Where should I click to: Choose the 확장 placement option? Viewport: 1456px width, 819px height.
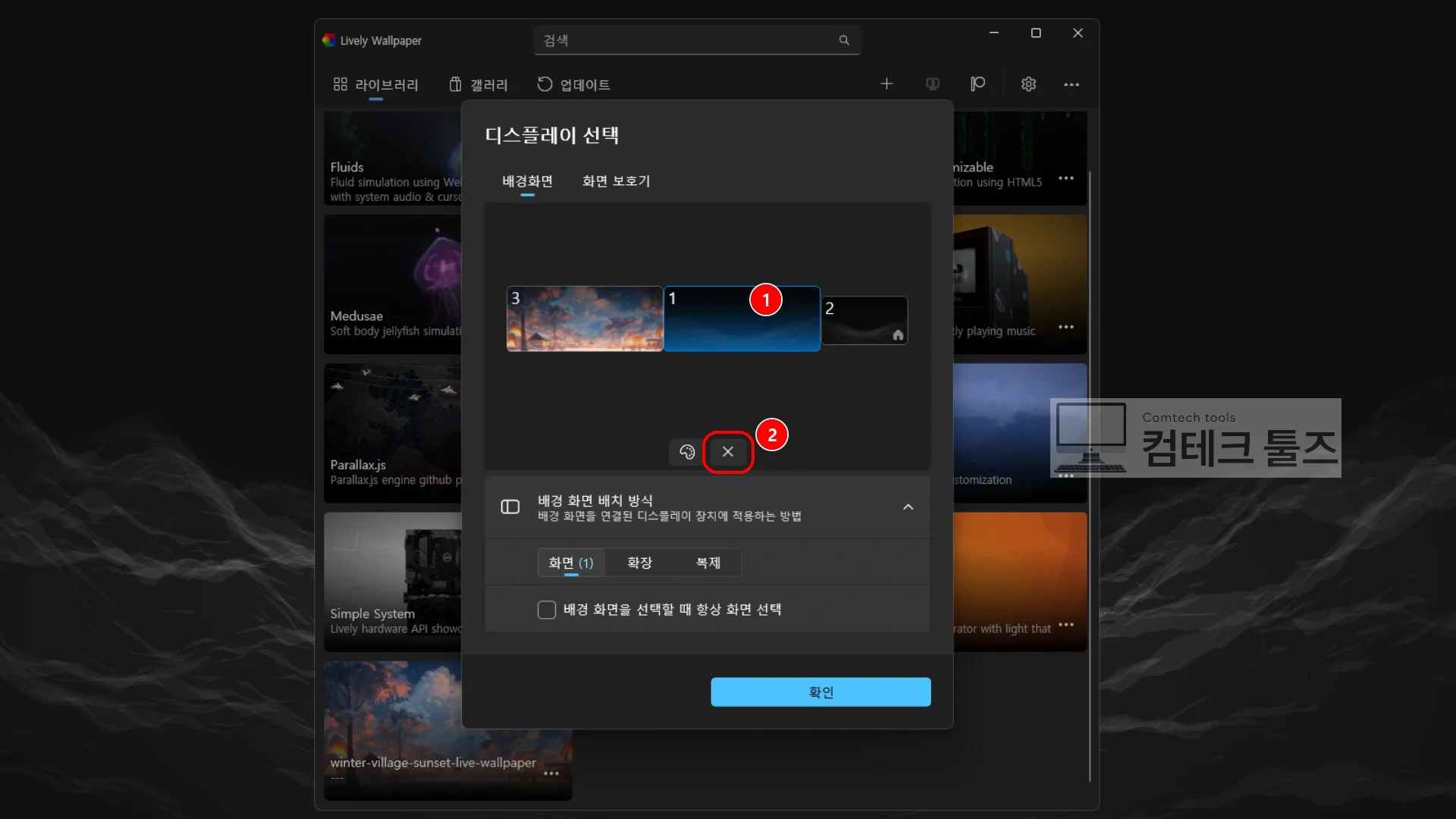[639, 563]
